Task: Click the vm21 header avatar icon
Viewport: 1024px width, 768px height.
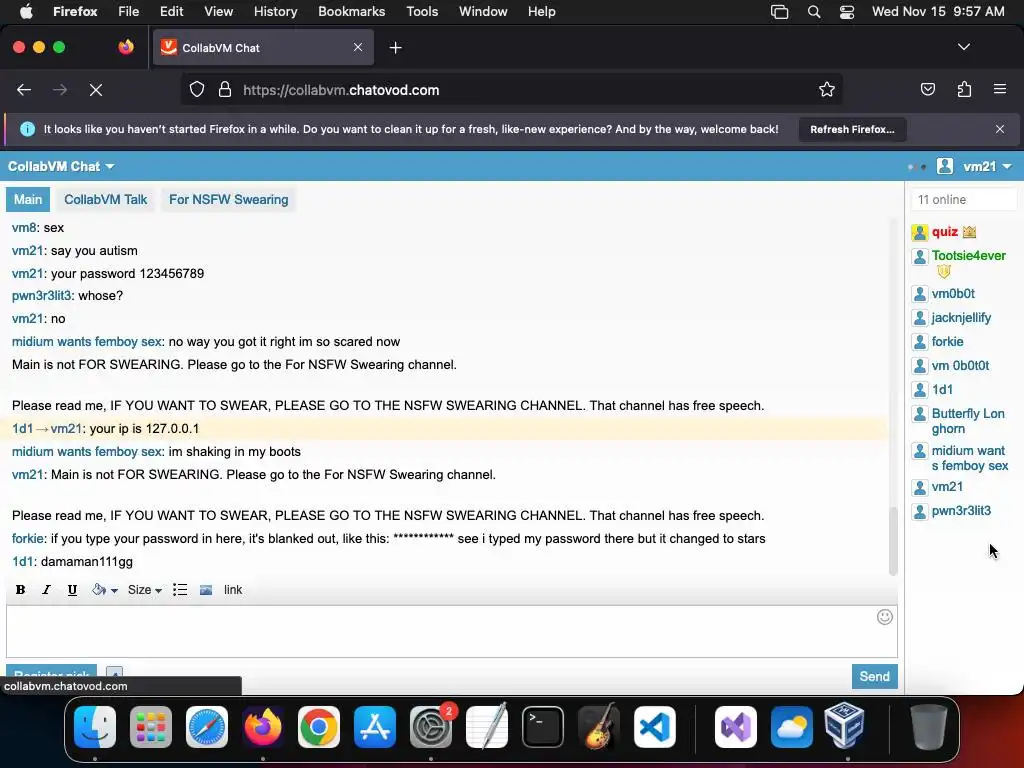Action: point(944,167)
